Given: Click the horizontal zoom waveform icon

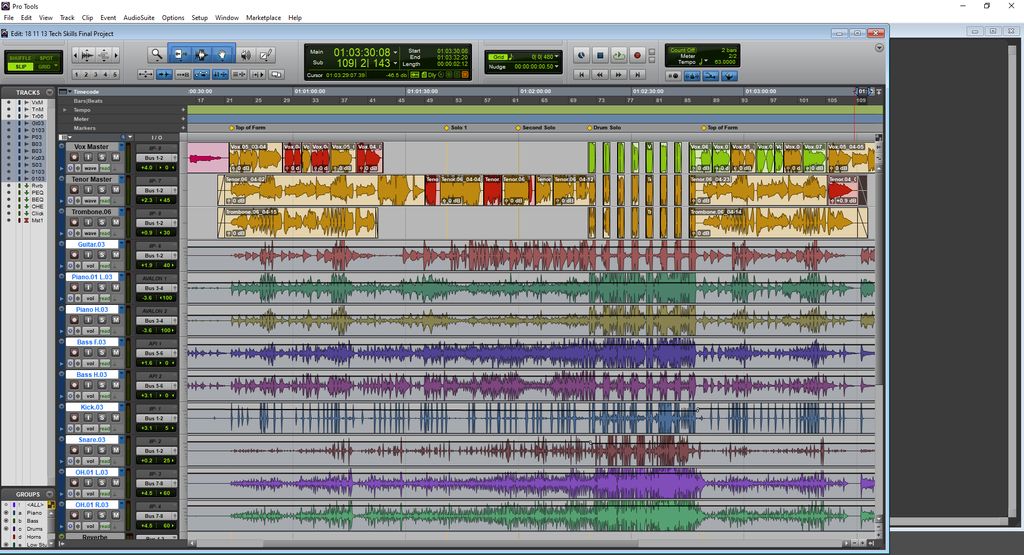Looking at the screenshot, I should [x=87, y=56].
